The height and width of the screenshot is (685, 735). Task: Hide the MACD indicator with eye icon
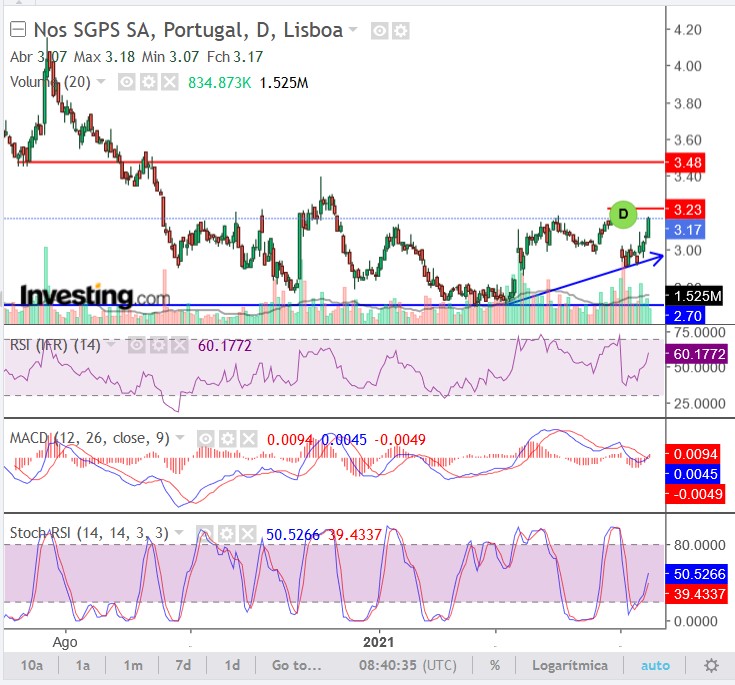[x=205, y=439]
